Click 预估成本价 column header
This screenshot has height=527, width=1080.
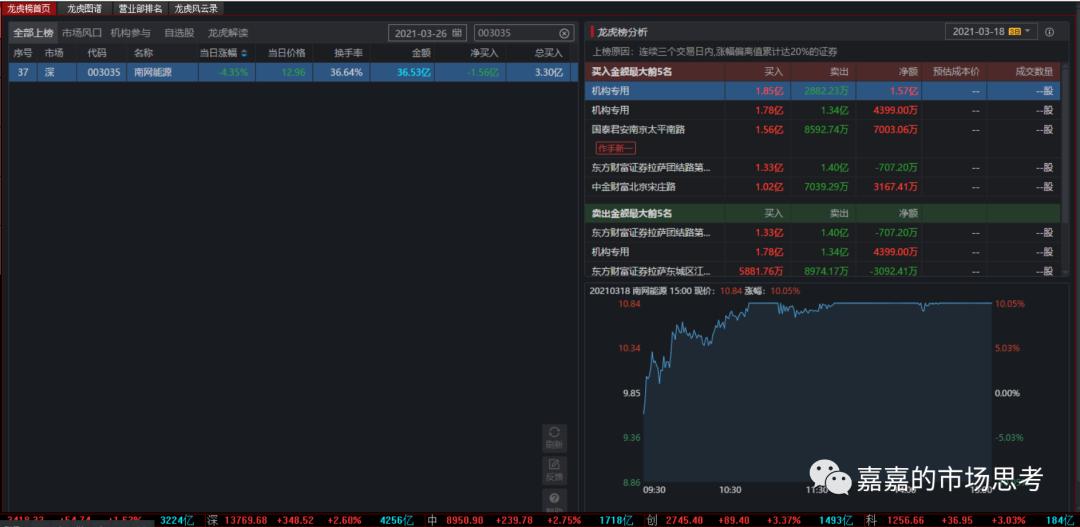(956, 71)
